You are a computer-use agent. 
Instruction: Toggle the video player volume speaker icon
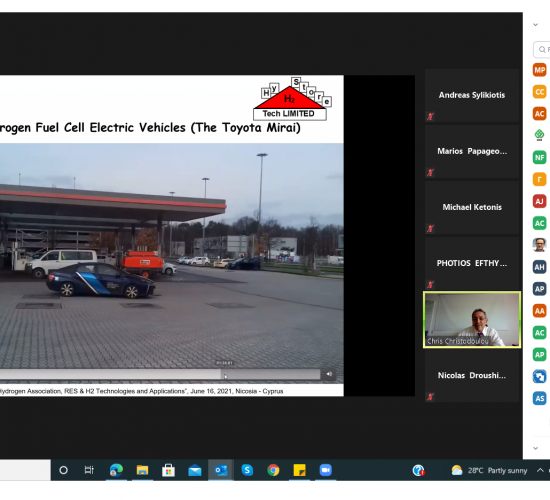[x=329, y=374]
